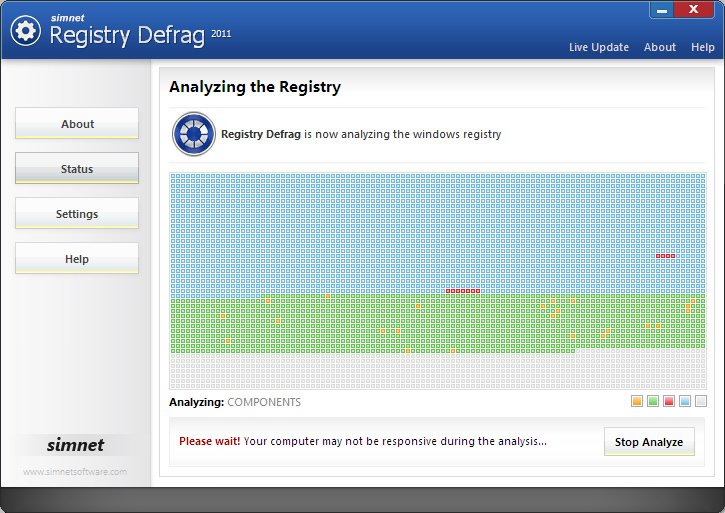Click the red legend square
Screen dimensions: 725x513
click(669, 402)
